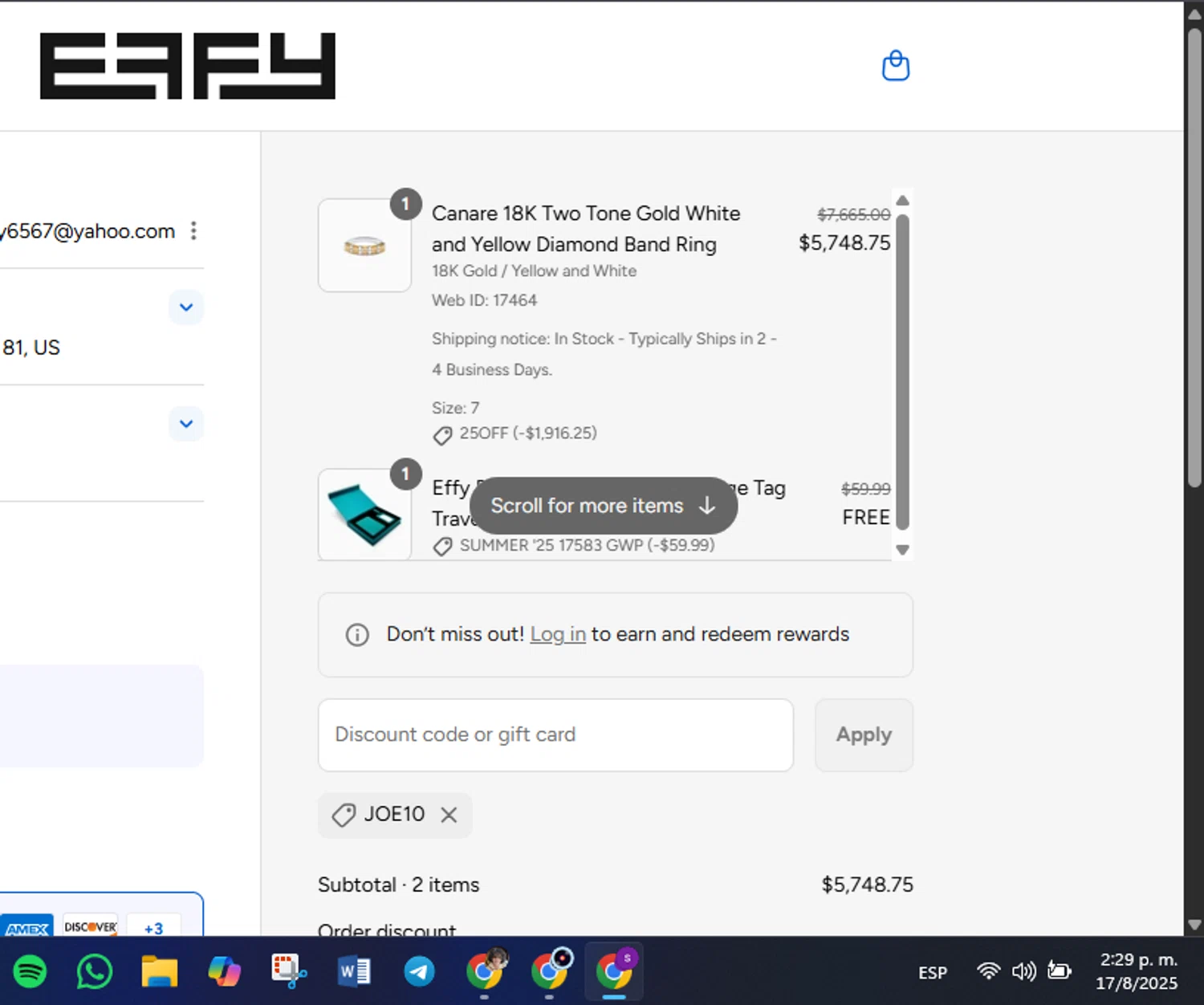
Task: Open Microsoft Word from the taskbar
Action: click(354, 972)
